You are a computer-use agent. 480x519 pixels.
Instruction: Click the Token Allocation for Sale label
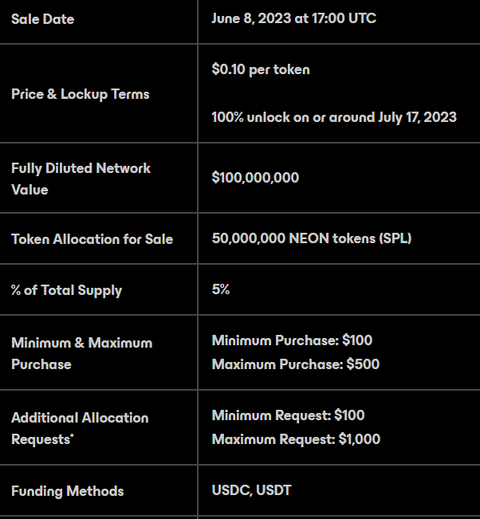click(x=92, y=239)
